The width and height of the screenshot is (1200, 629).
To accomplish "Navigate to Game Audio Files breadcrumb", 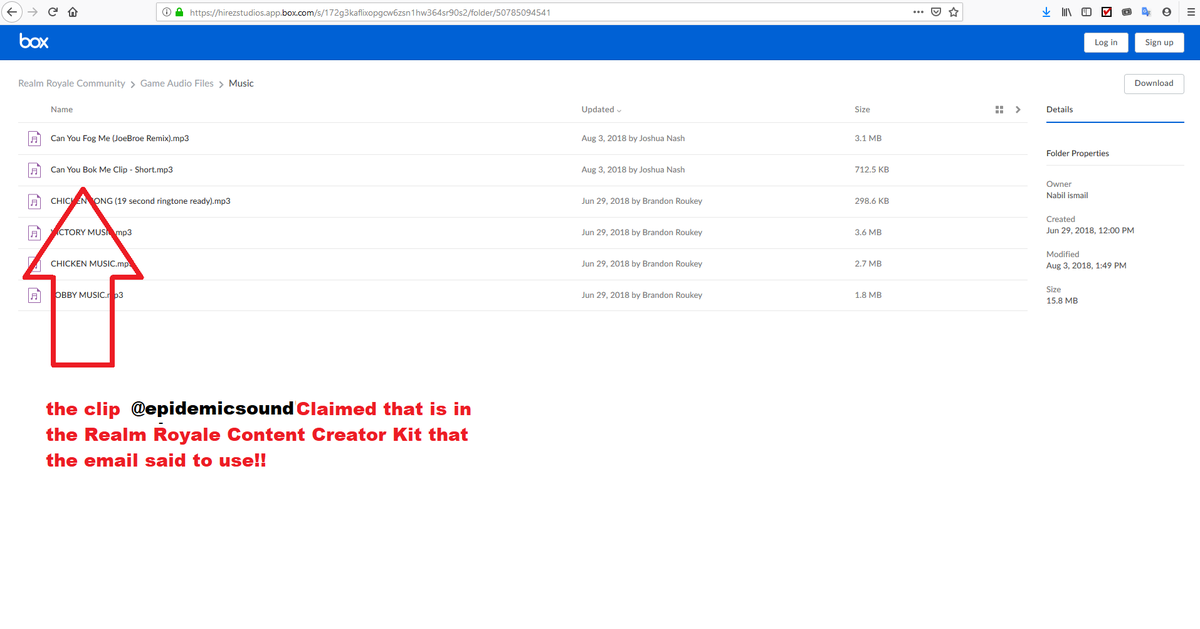I will [177, 84].
